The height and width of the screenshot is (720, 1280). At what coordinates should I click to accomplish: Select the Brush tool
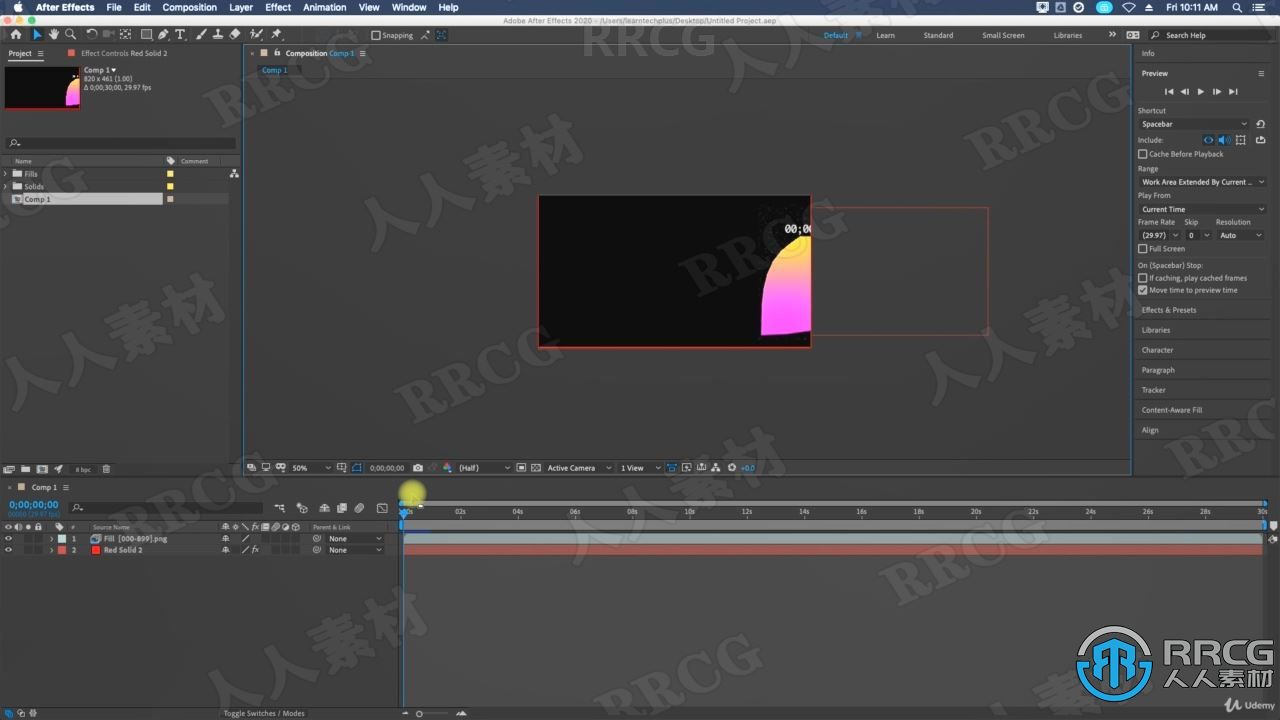pos(201,34)
